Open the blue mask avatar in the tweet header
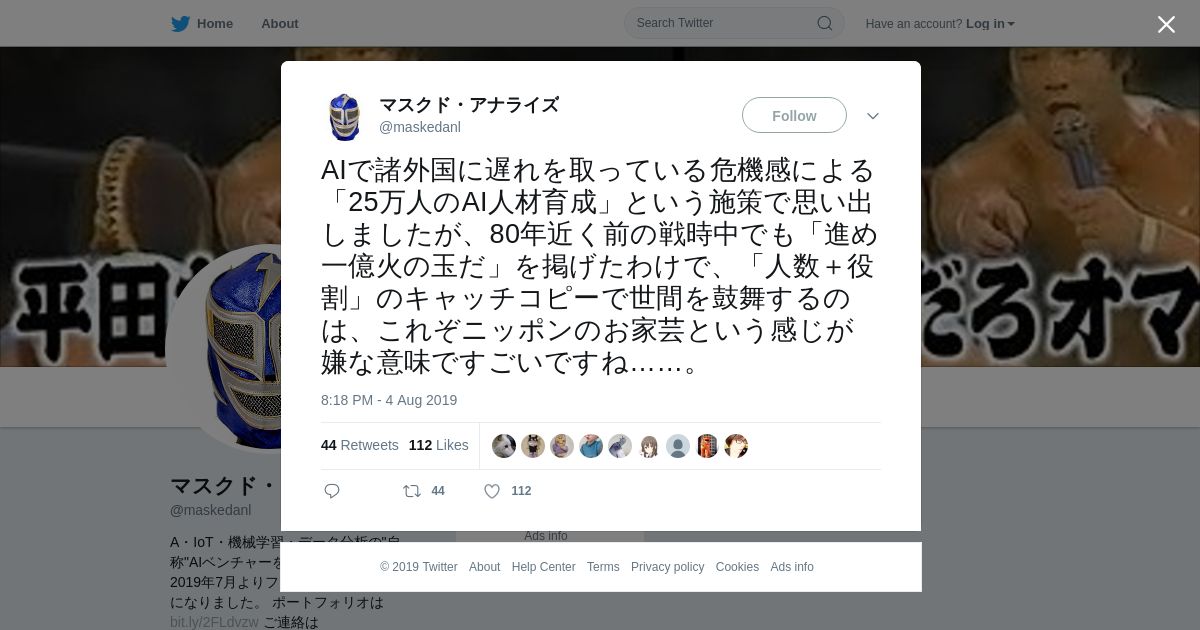Viewport: 1200px width, 630px height. pos(344,117)
